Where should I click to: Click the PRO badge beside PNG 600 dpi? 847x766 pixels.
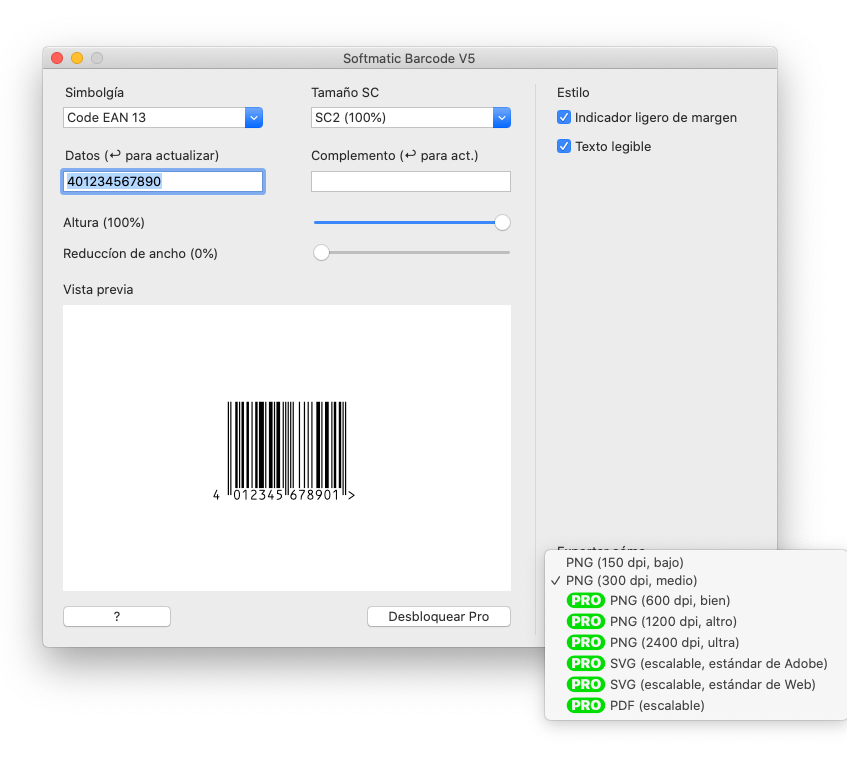coord(585,601)
